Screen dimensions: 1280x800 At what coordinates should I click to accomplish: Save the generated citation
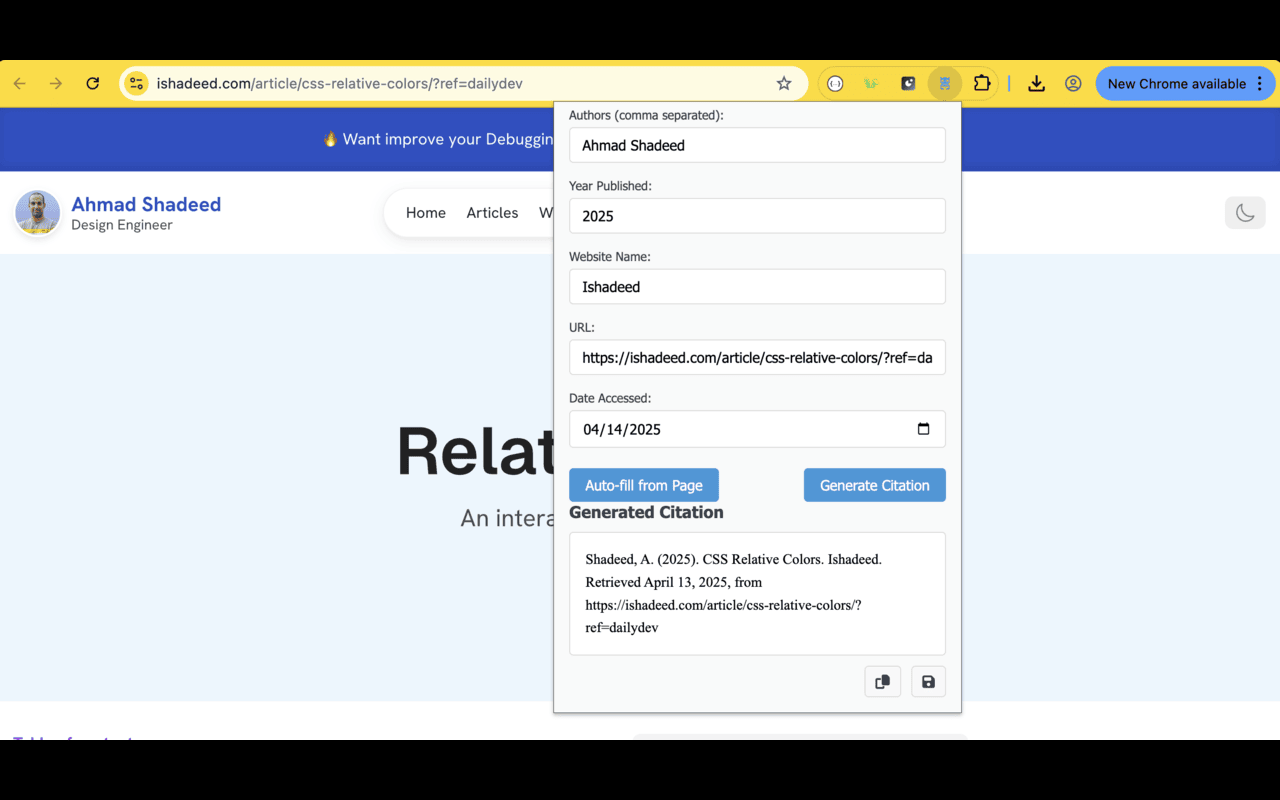coord(928,682)
